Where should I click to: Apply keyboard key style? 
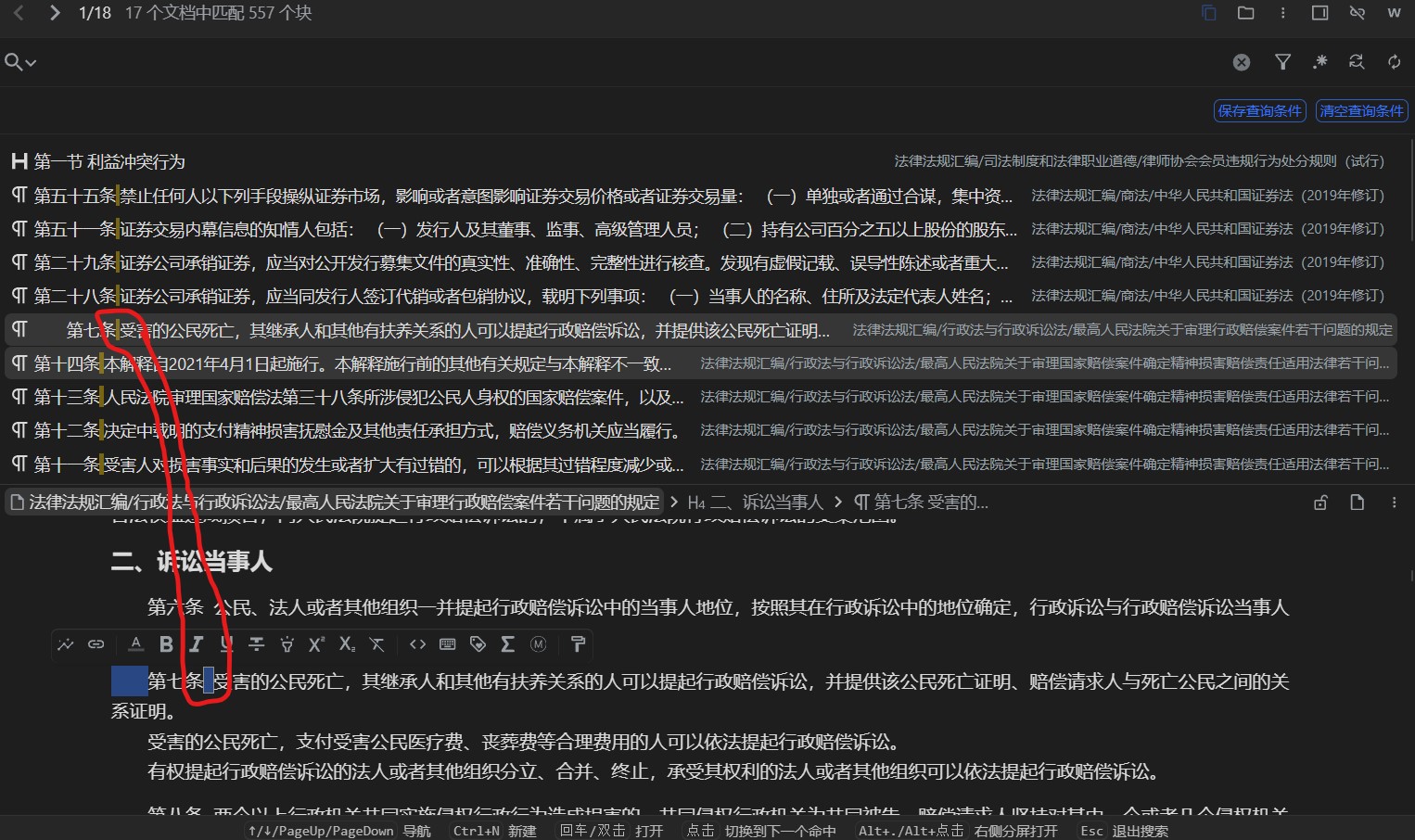448,644
